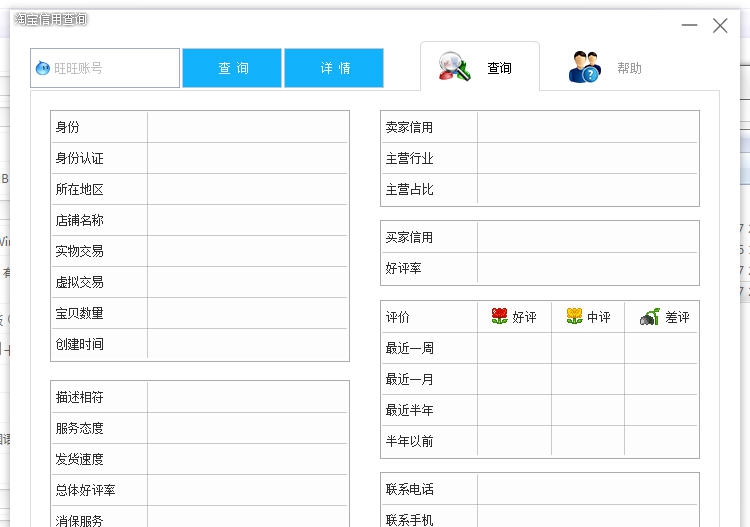Click the 描述相符 label
Image resolution: width=750 pixels, height=527 pixels.
click(79, 397)
